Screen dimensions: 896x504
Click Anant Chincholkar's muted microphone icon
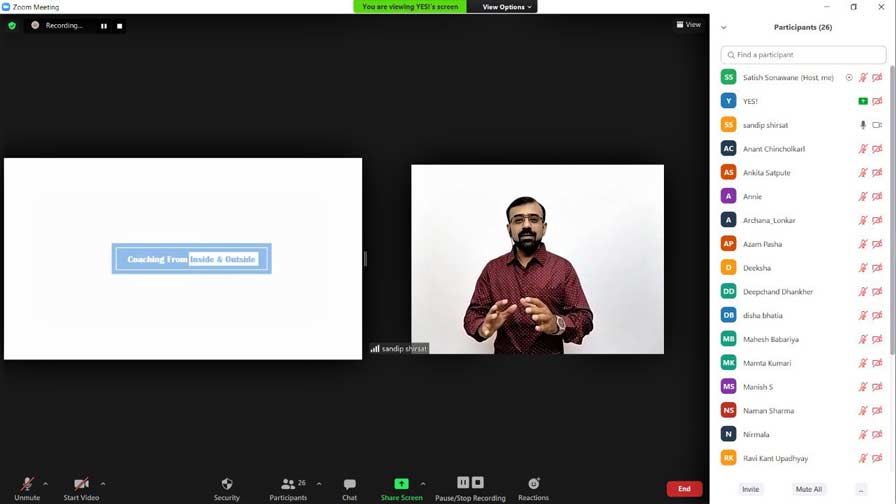(x=863, y=149)
